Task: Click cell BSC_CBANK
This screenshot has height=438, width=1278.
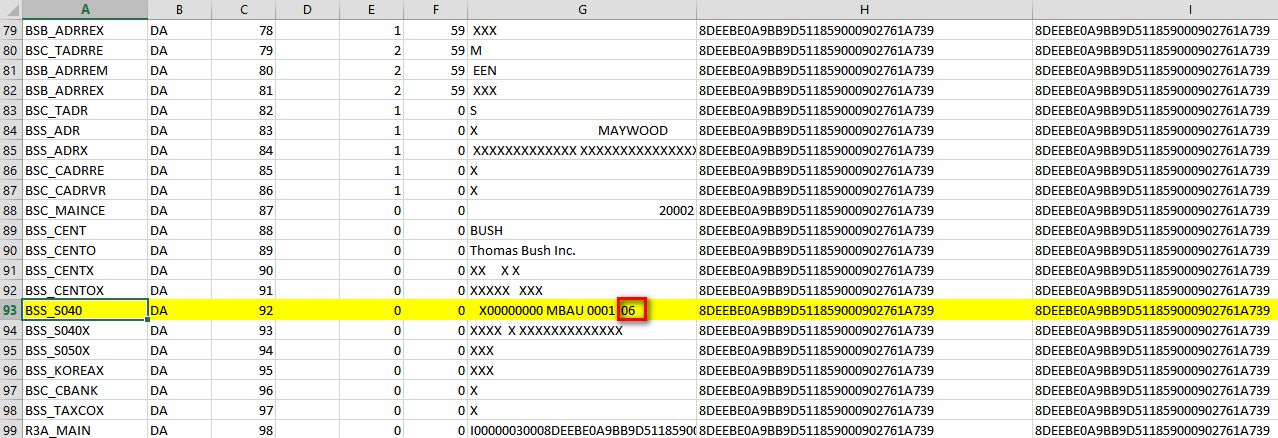Action: pos(85,391)
